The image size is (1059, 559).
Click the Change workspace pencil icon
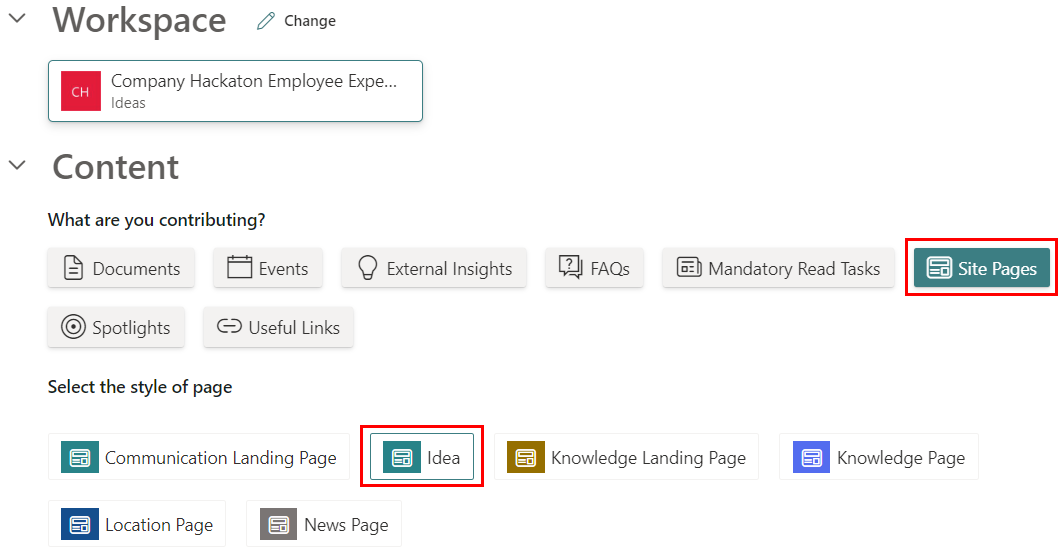(265, 21)
